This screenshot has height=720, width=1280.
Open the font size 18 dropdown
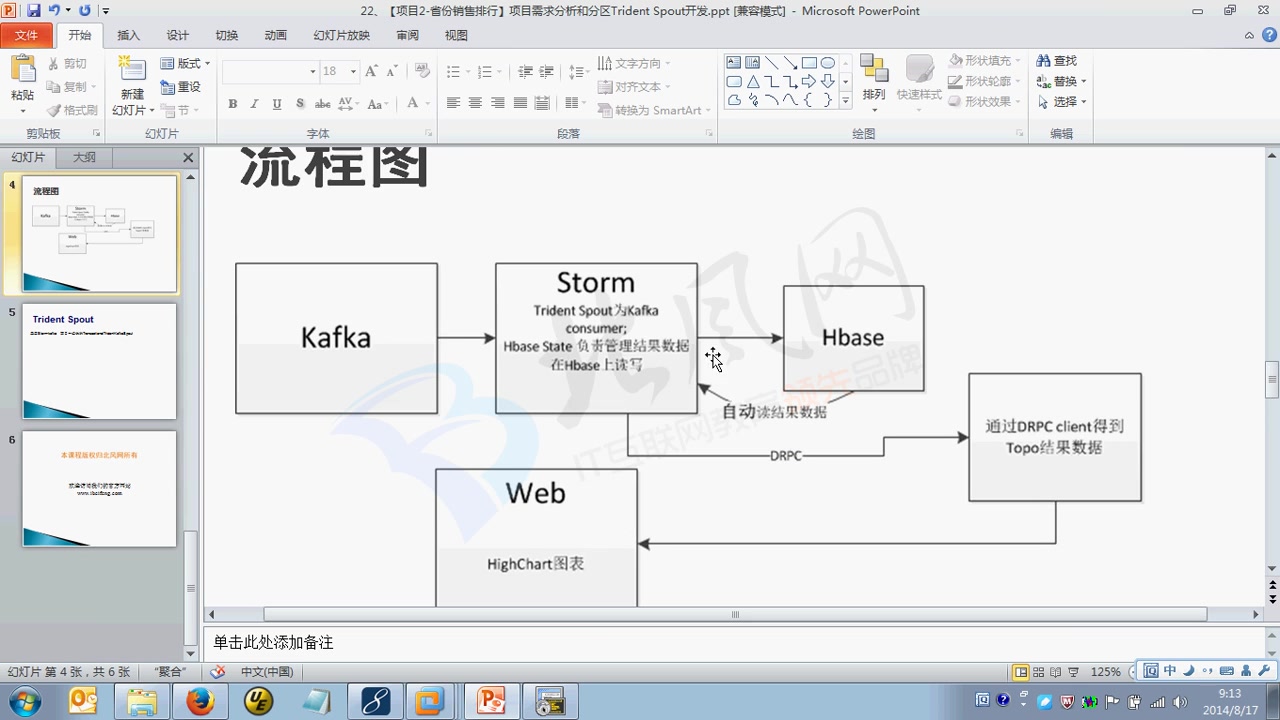coord(353,72)
